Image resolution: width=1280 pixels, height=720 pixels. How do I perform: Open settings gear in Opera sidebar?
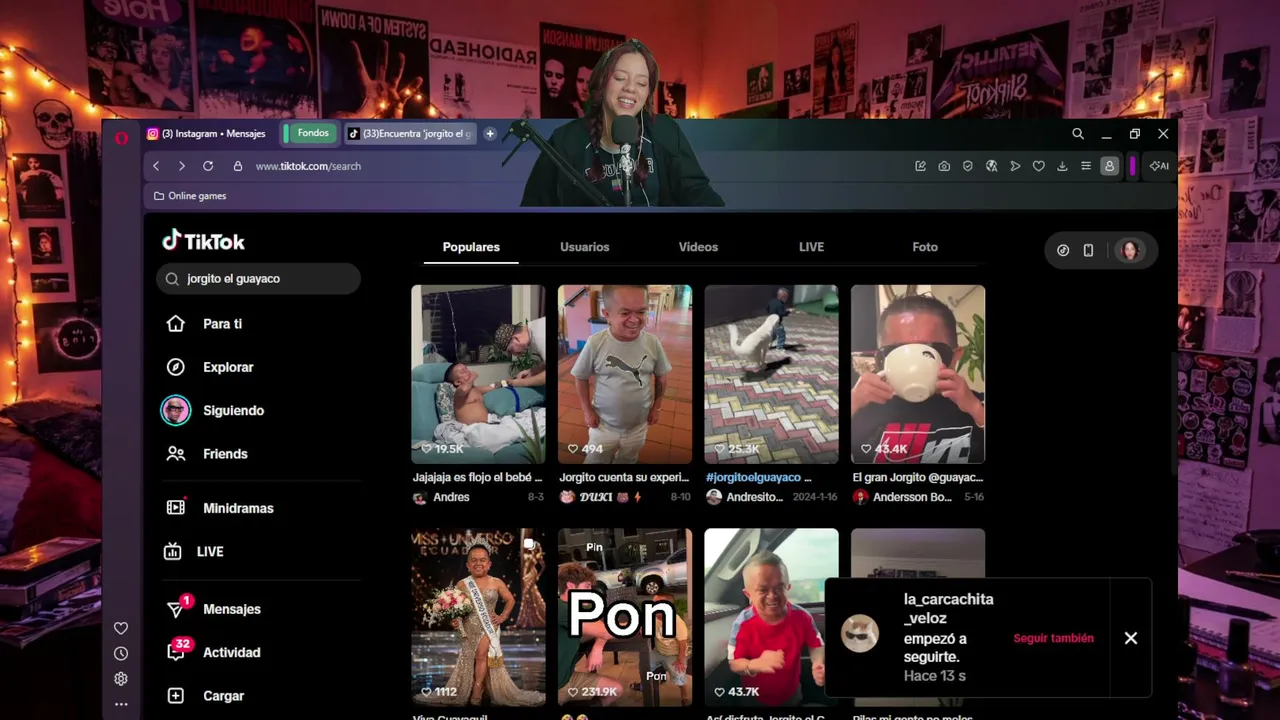point(121,679)
